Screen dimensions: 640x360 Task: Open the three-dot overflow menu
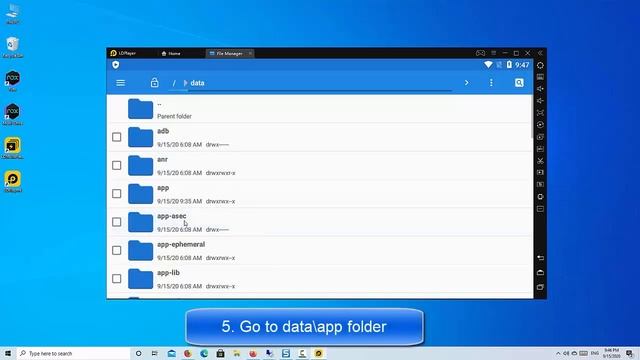click(x=491, y=83)
